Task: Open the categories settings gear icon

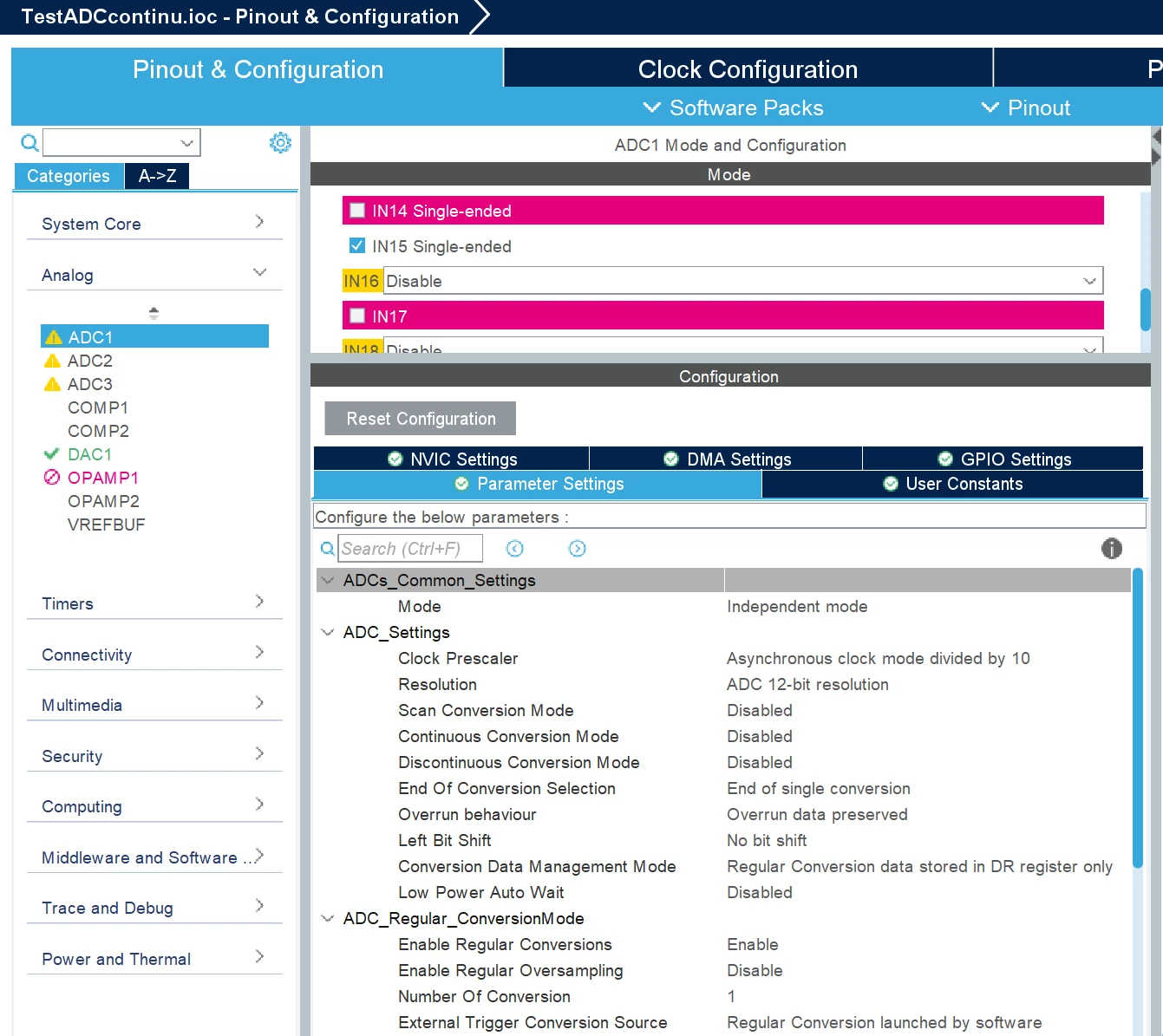Action: (280, 142)
